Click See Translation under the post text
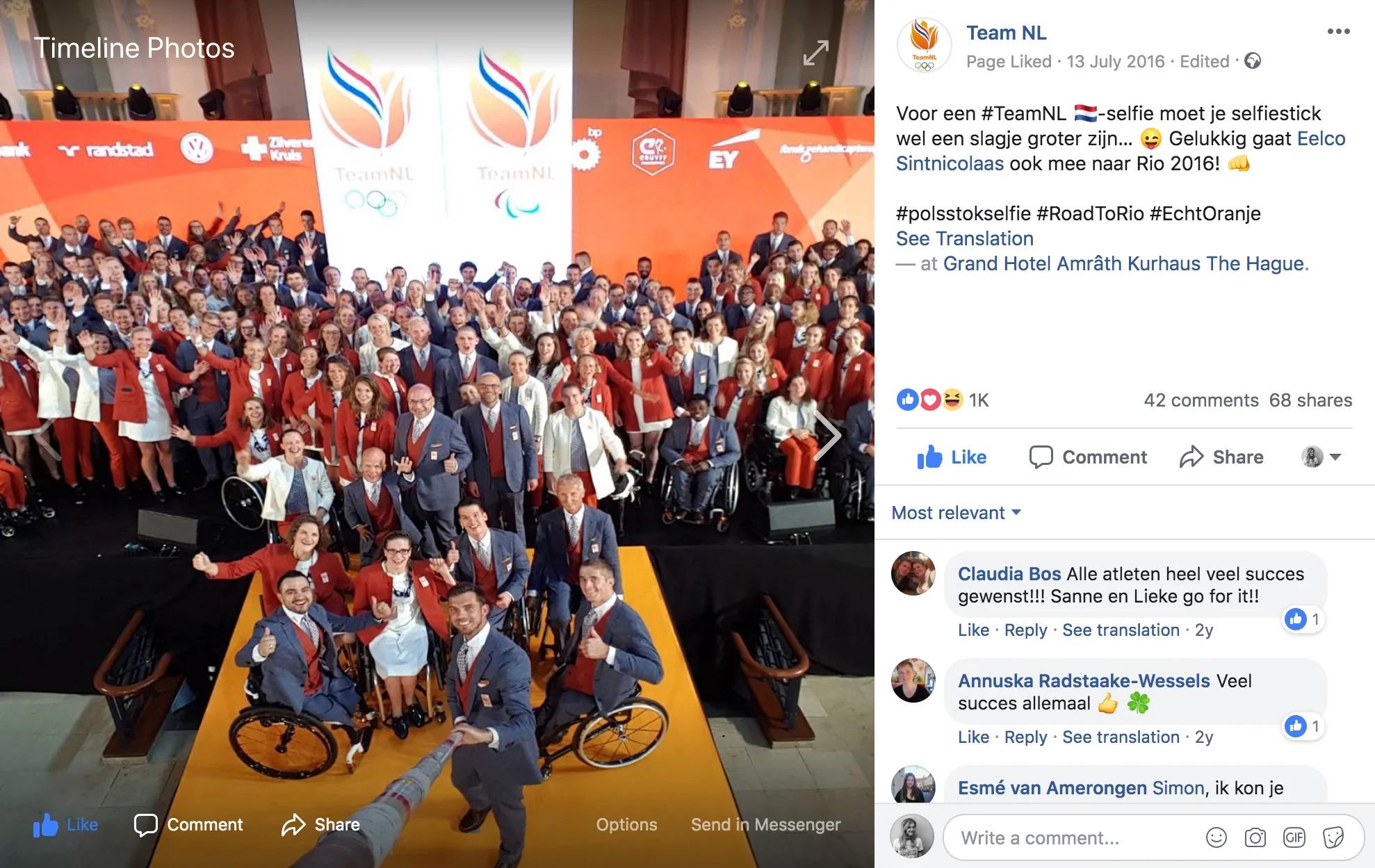This screenshot has width=1375, height=868. pyautogui.click(x=964, y=238)
